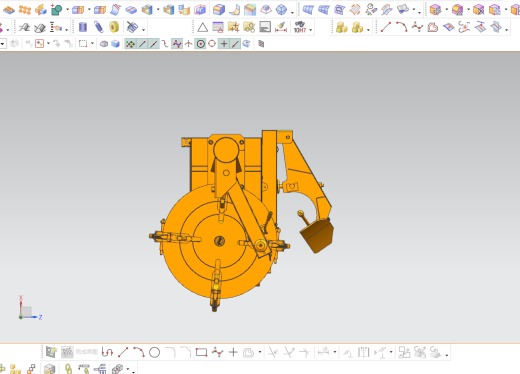Open the rectangle selection mode dropdown
The width and height of the screenshot is (520, 374).
tap(92, 44)
